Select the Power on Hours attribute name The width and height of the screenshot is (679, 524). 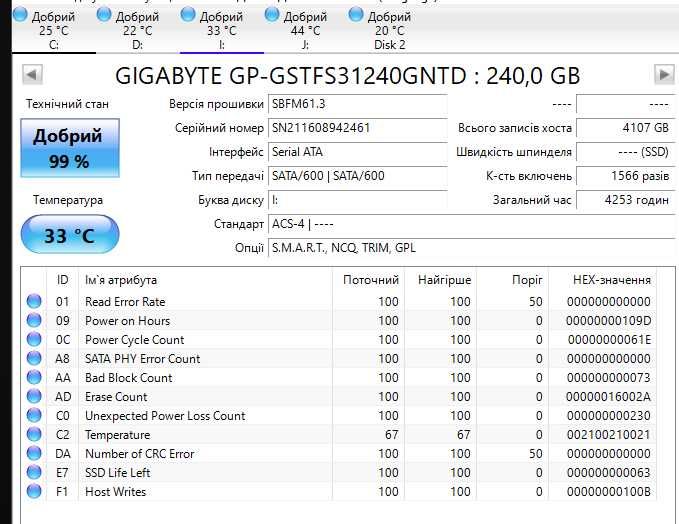click(x=127, y=321)
